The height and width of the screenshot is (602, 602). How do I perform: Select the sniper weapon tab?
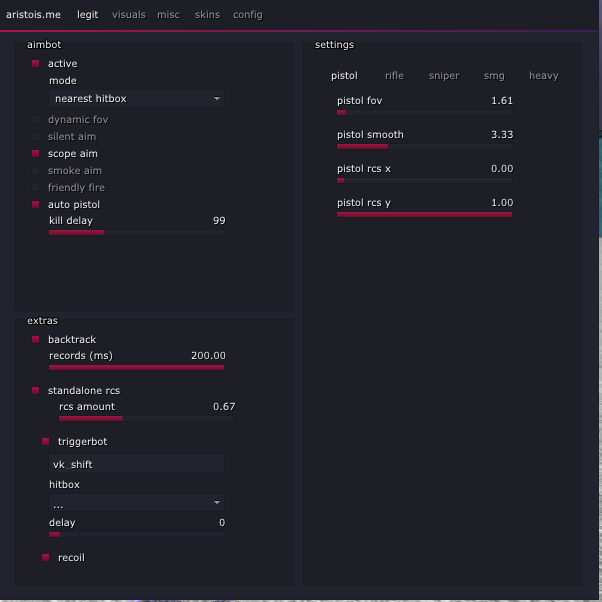pyautogui.click(x=444, y=76)
